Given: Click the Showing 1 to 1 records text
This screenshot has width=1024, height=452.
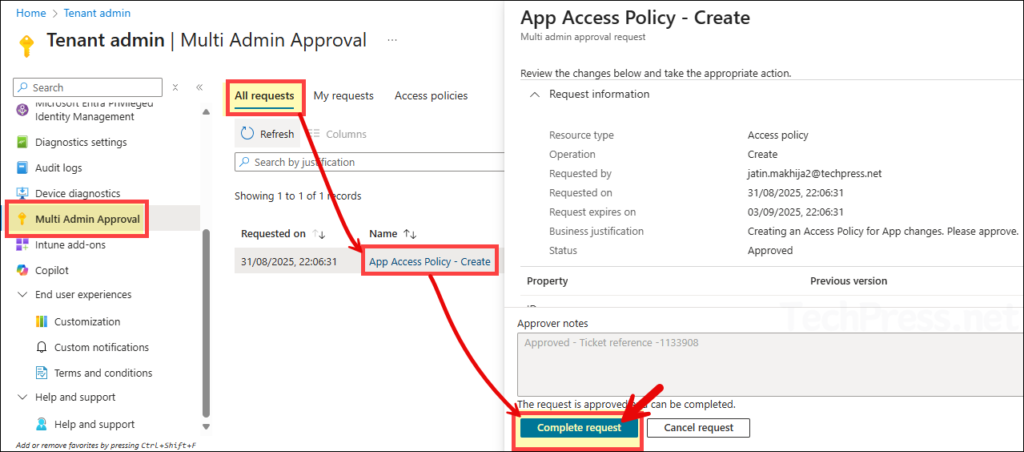Looking at the screenshot, I should [x=298, y=195].
